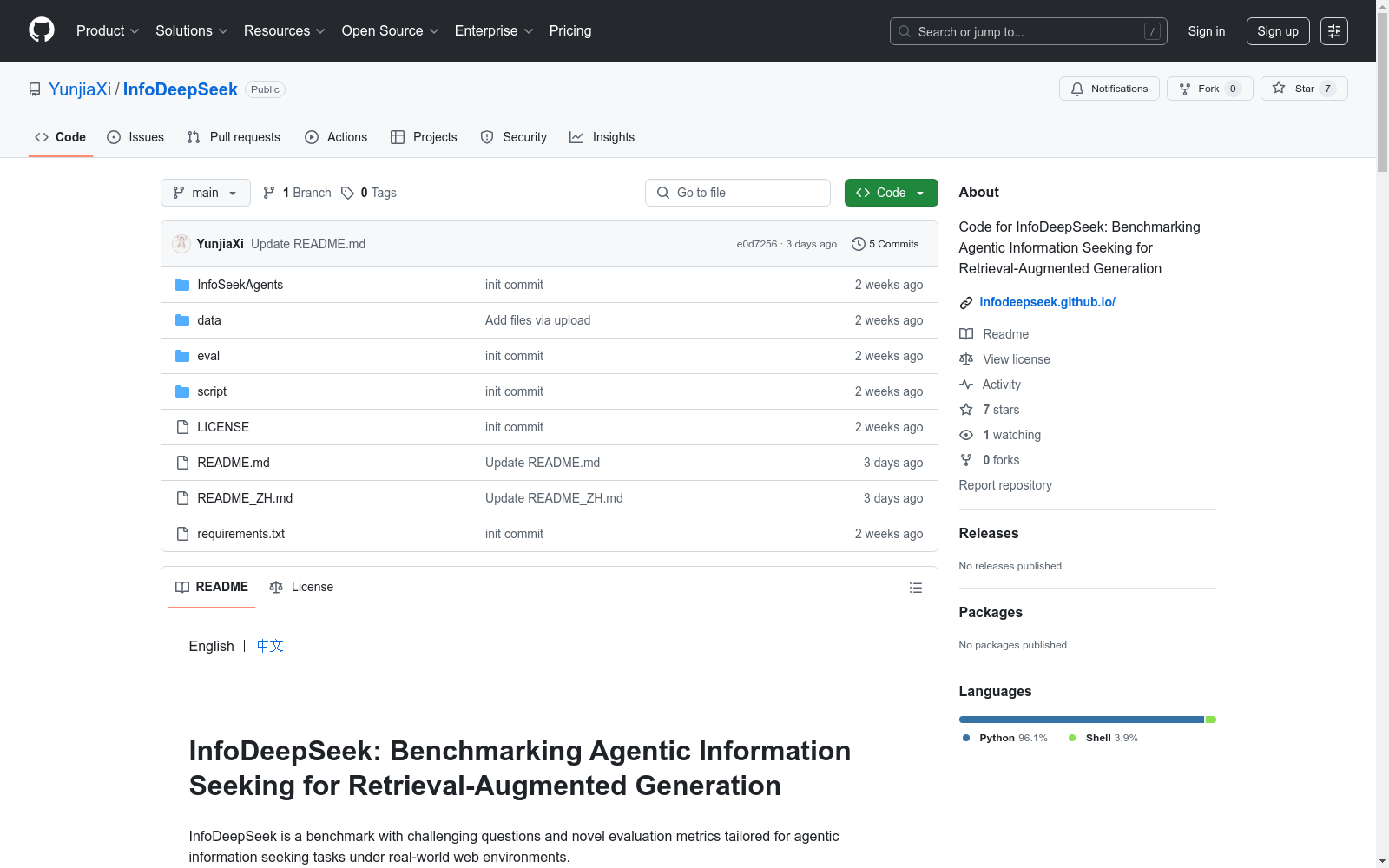Click the data folder icon
Screen dimensions: 1389x868
tap(182, 320)
